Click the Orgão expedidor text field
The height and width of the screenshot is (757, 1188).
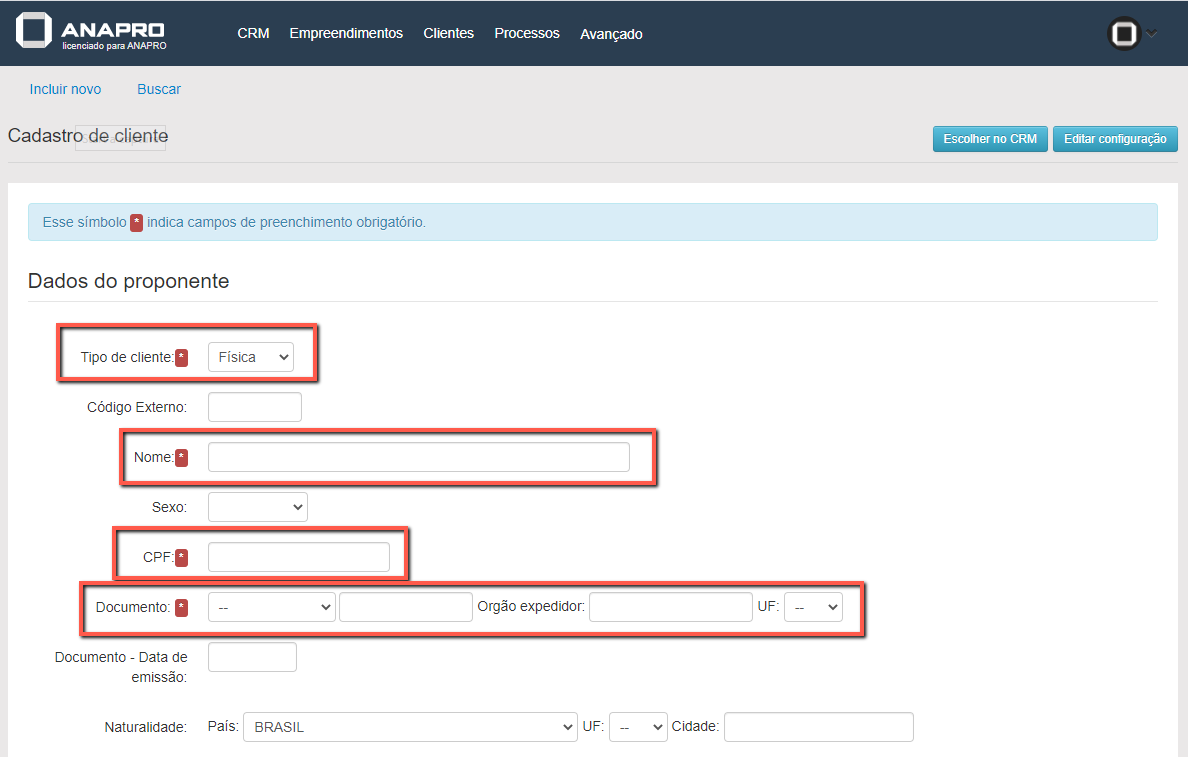pos(670,607)
